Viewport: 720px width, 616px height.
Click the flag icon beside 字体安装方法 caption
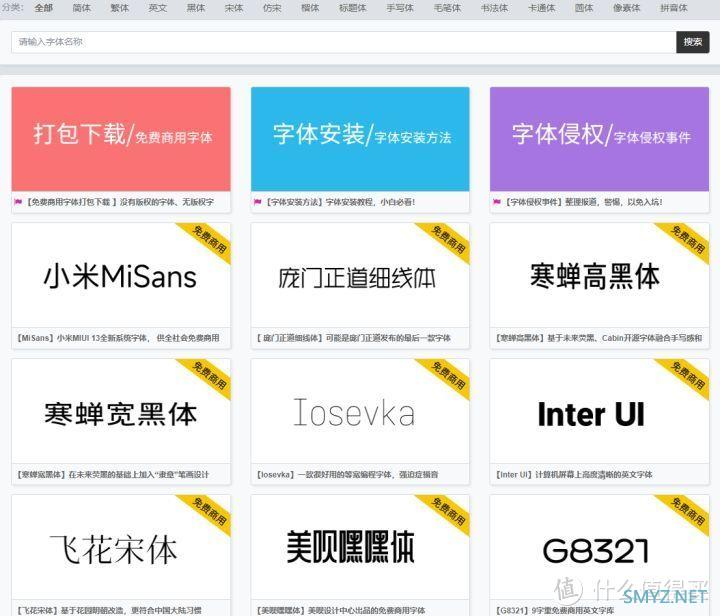coord(257,202)
